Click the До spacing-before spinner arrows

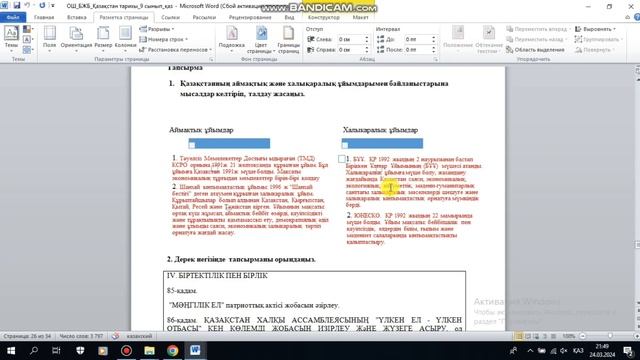(x=433, y=40)
